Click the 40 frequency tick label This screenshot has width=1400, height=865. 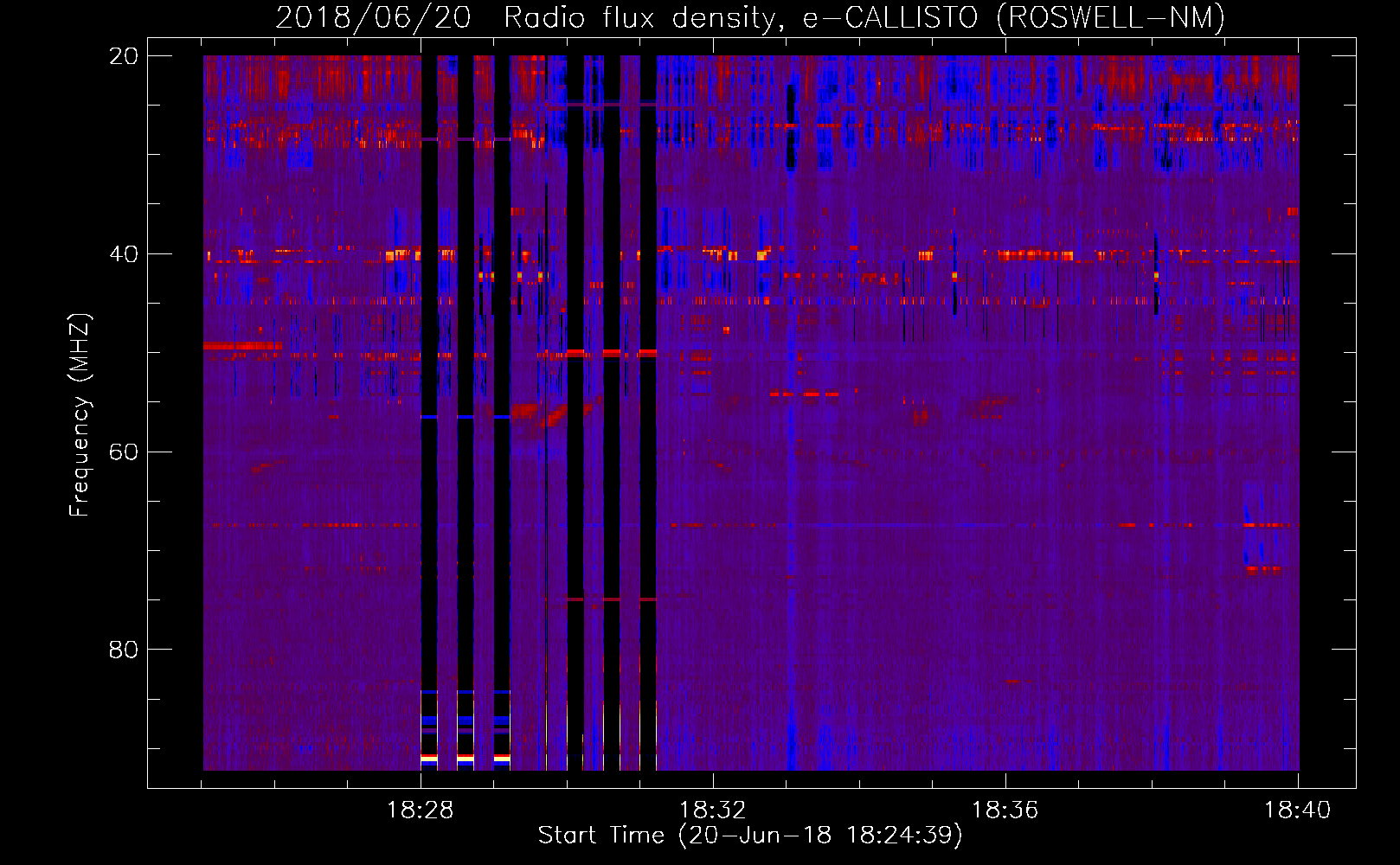point(123,254)
